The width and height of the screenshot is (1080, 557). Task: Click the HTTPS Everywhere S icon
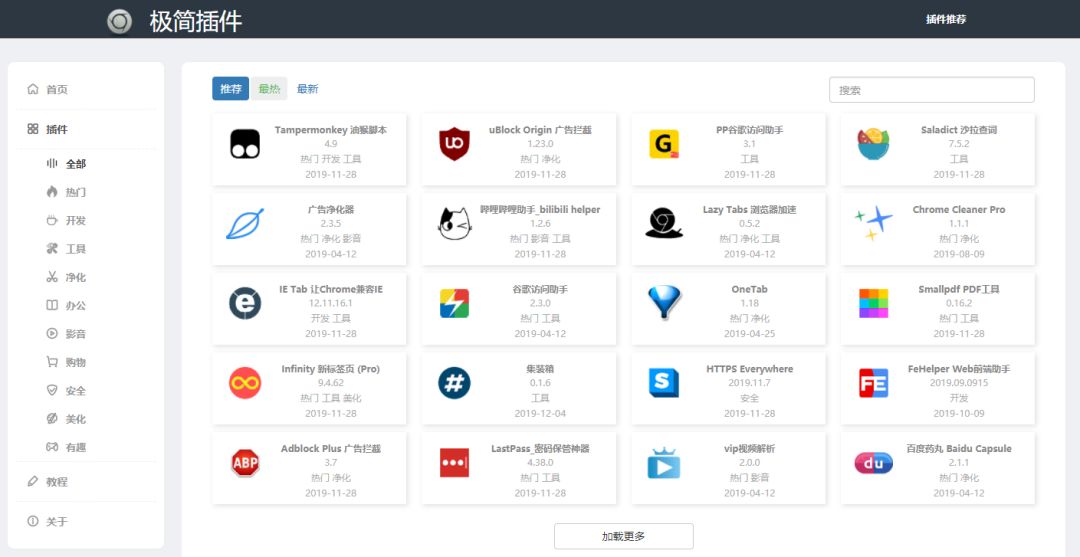point(664,383)
